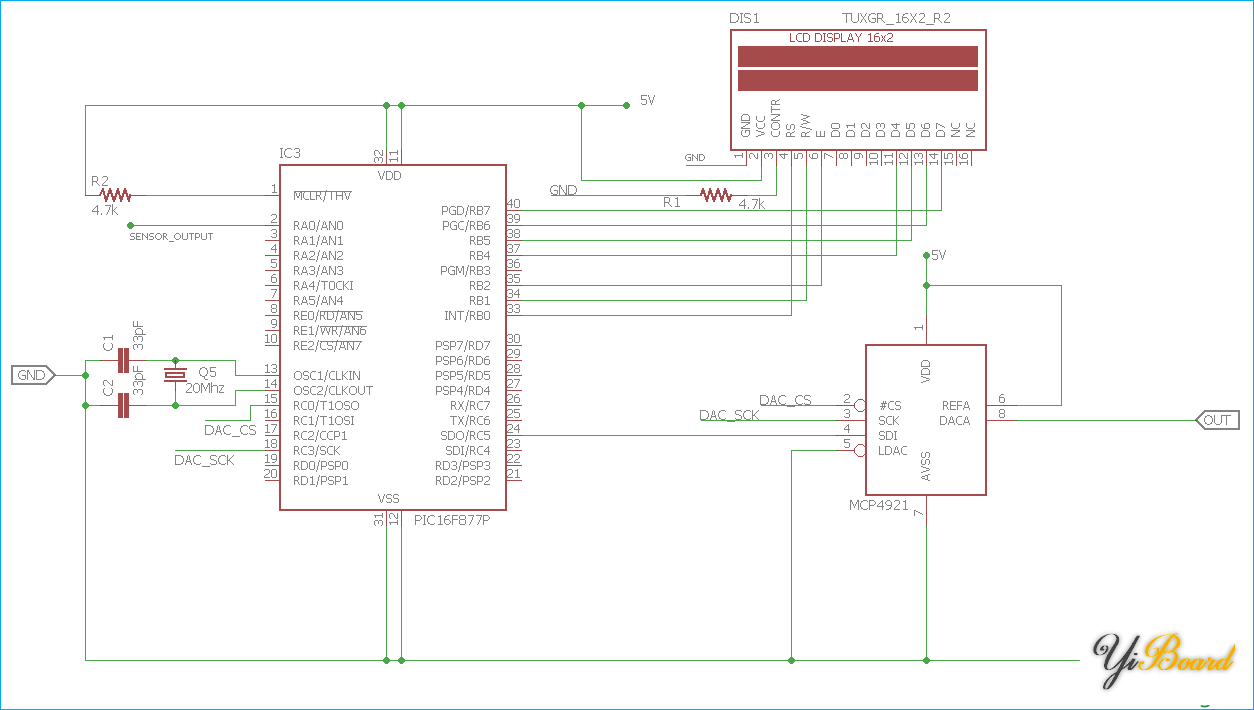
Task: Click the 5V label above the MCP4921
Action: point(938,256)
